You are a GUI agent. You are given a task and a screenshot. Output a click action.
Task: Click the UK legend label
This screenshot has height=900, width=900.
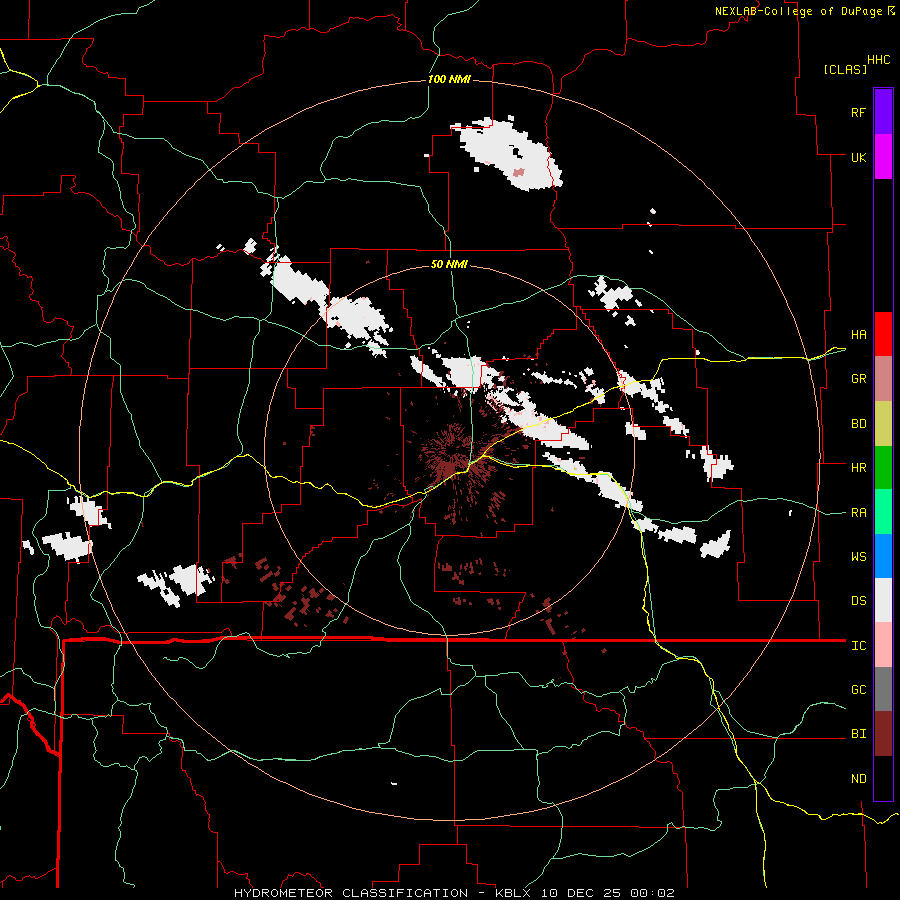[858, 157]
